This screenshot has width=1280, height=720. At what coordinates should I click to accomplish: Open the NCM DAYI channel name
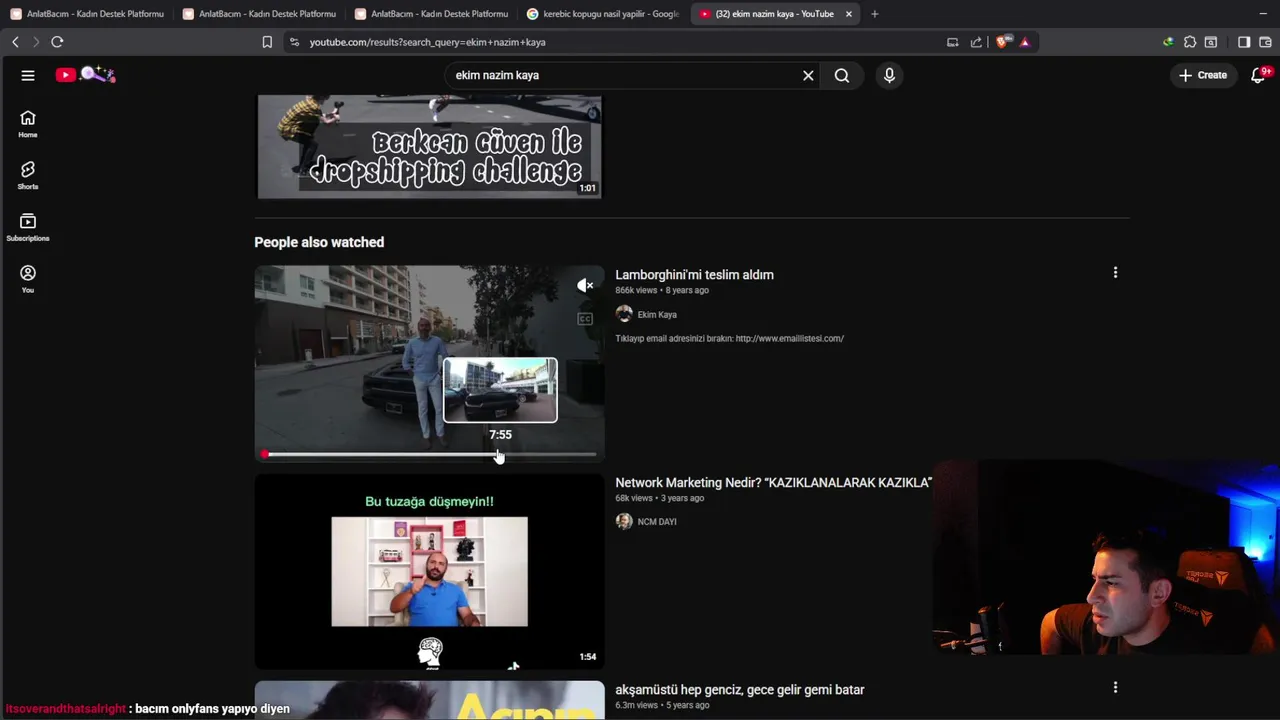tap(657, 522)
